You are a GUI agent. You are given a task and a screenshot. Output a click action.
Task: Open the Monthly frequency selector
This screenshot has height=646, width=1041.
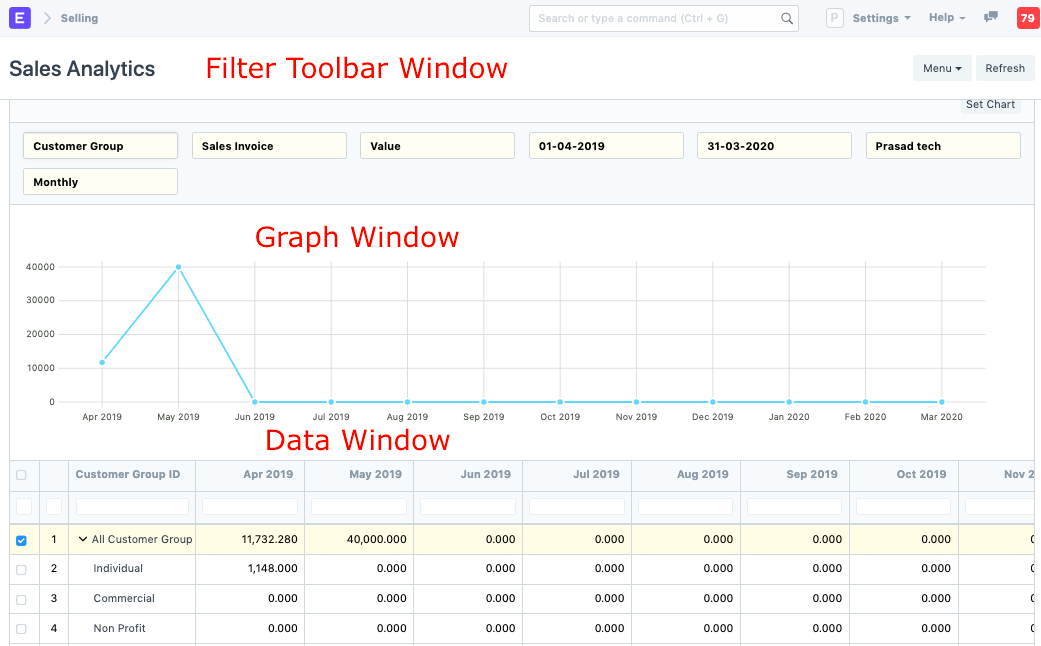tap(99, 181)
